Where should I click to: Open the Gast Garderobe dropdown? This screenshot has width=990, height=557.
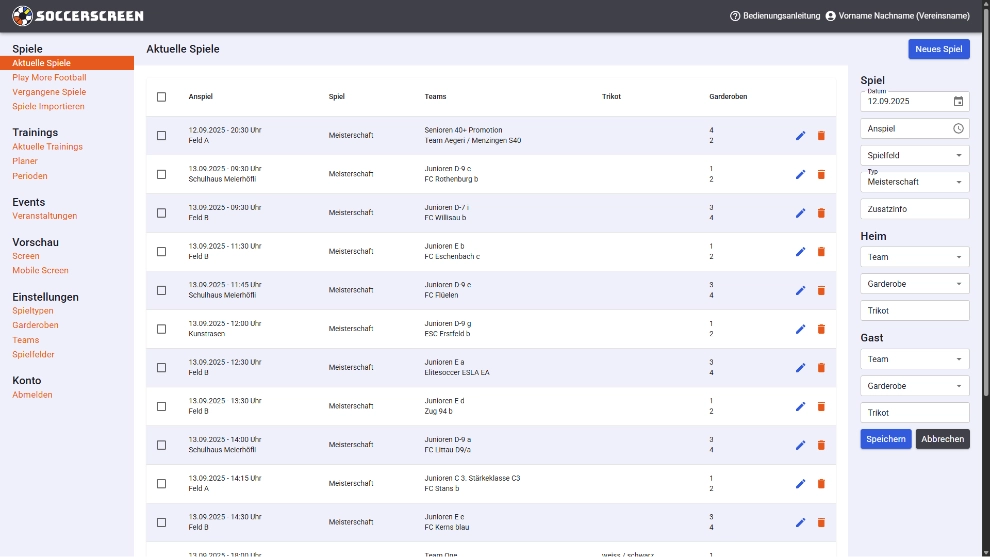[x=914, y=386]
